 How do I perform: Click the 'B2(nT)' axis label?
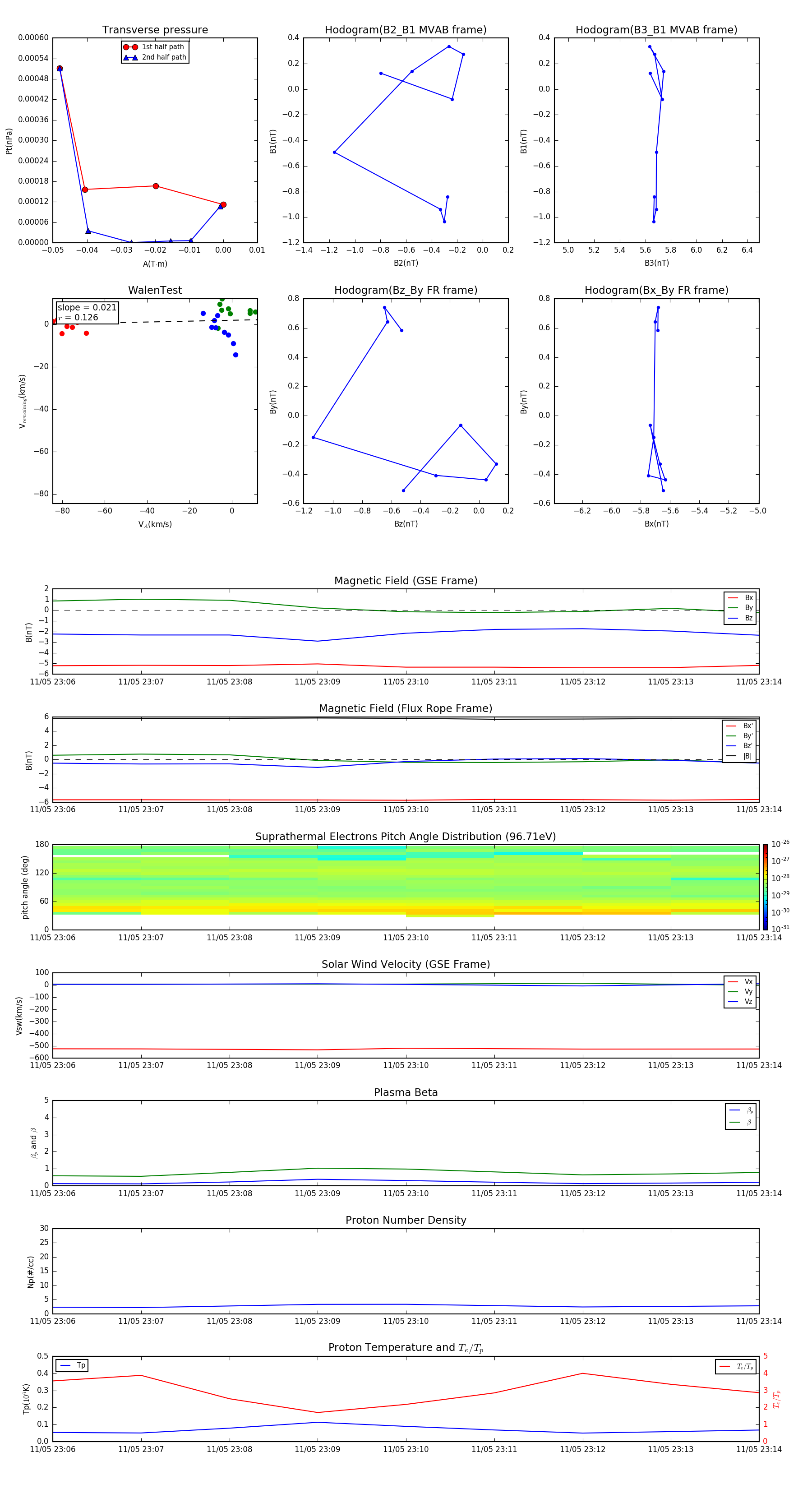click(406, 263)
